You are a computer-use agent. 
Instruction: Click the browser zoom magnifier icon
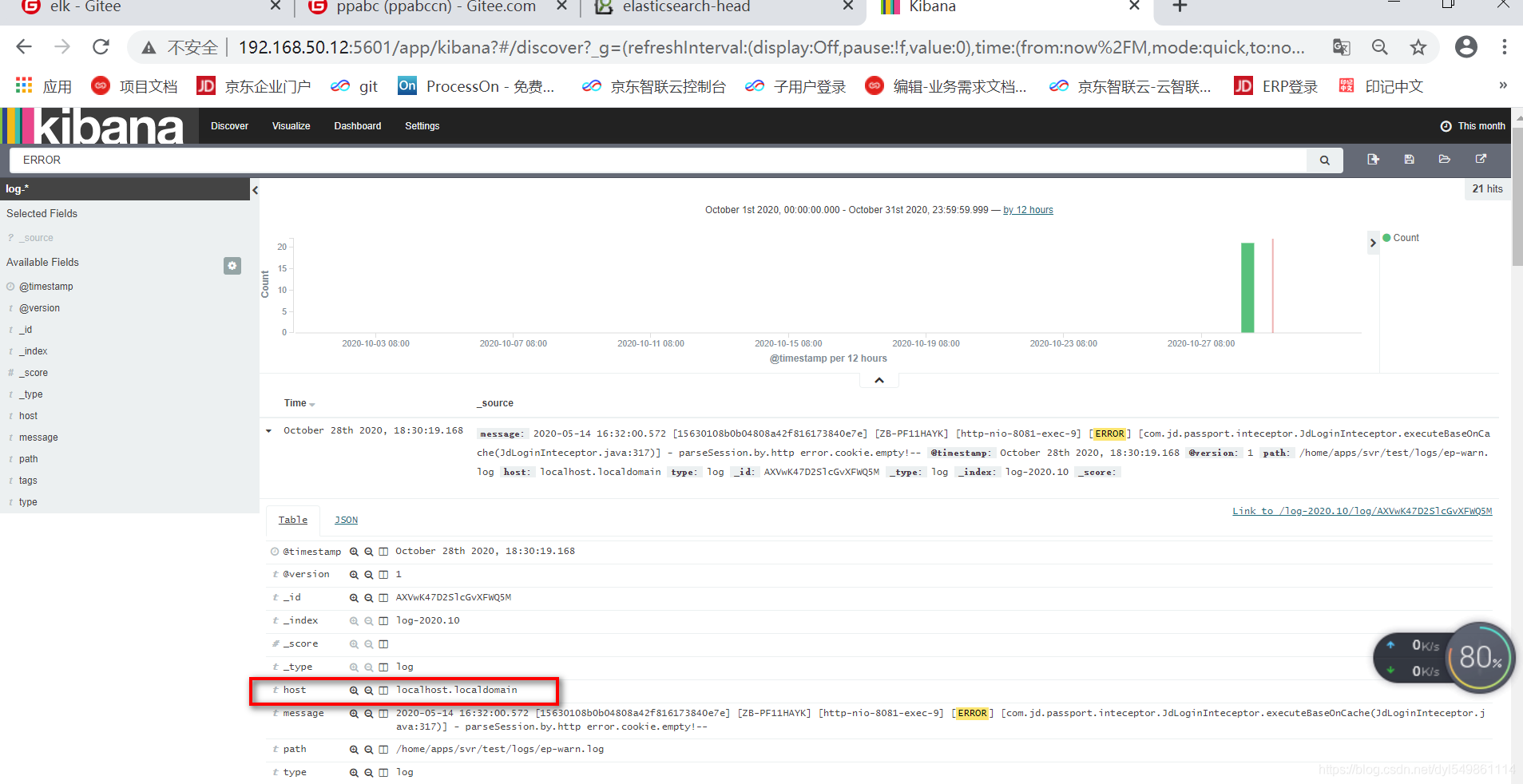pyautogui.click(x=1379, y=47)
